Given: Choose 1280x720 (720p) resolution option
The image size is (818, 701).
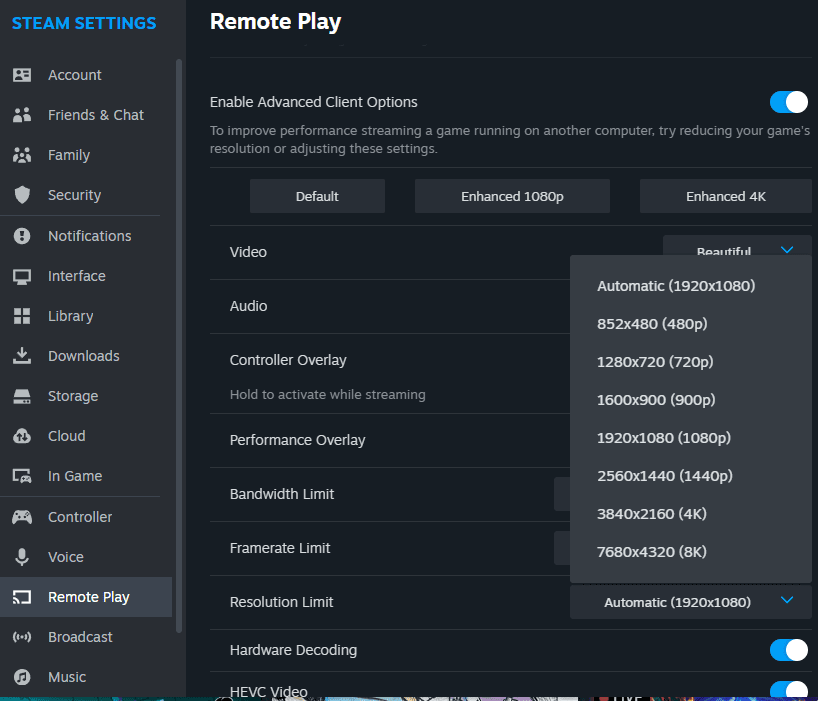Looking at the screenshot, I should pyautogui.click(x=691, y=362).
